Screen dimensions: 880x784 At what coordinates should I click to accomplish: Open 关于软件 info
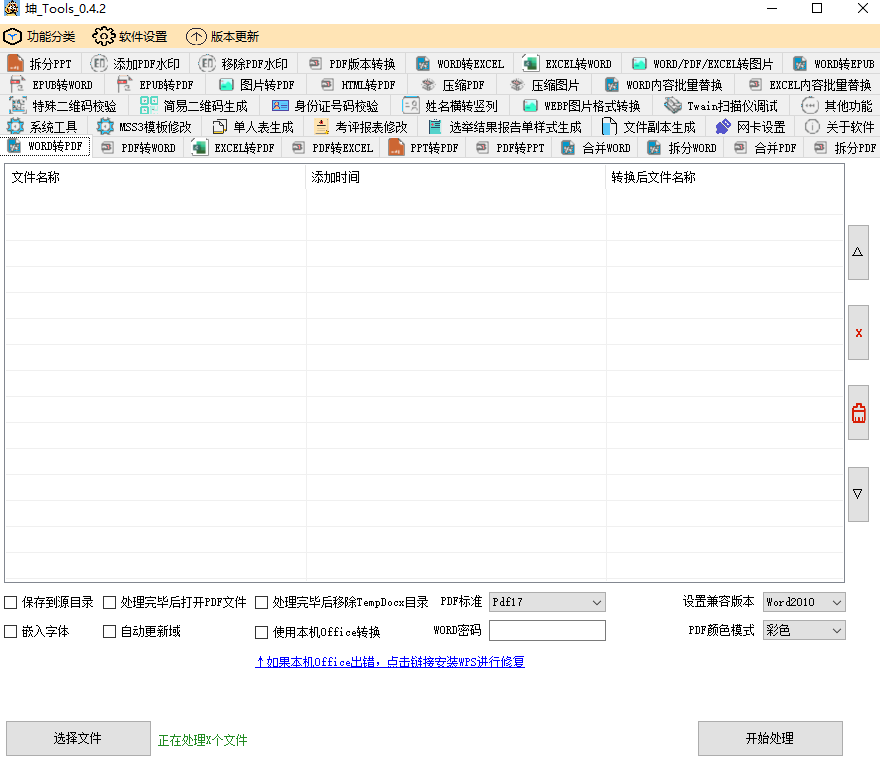coord(839,127)
